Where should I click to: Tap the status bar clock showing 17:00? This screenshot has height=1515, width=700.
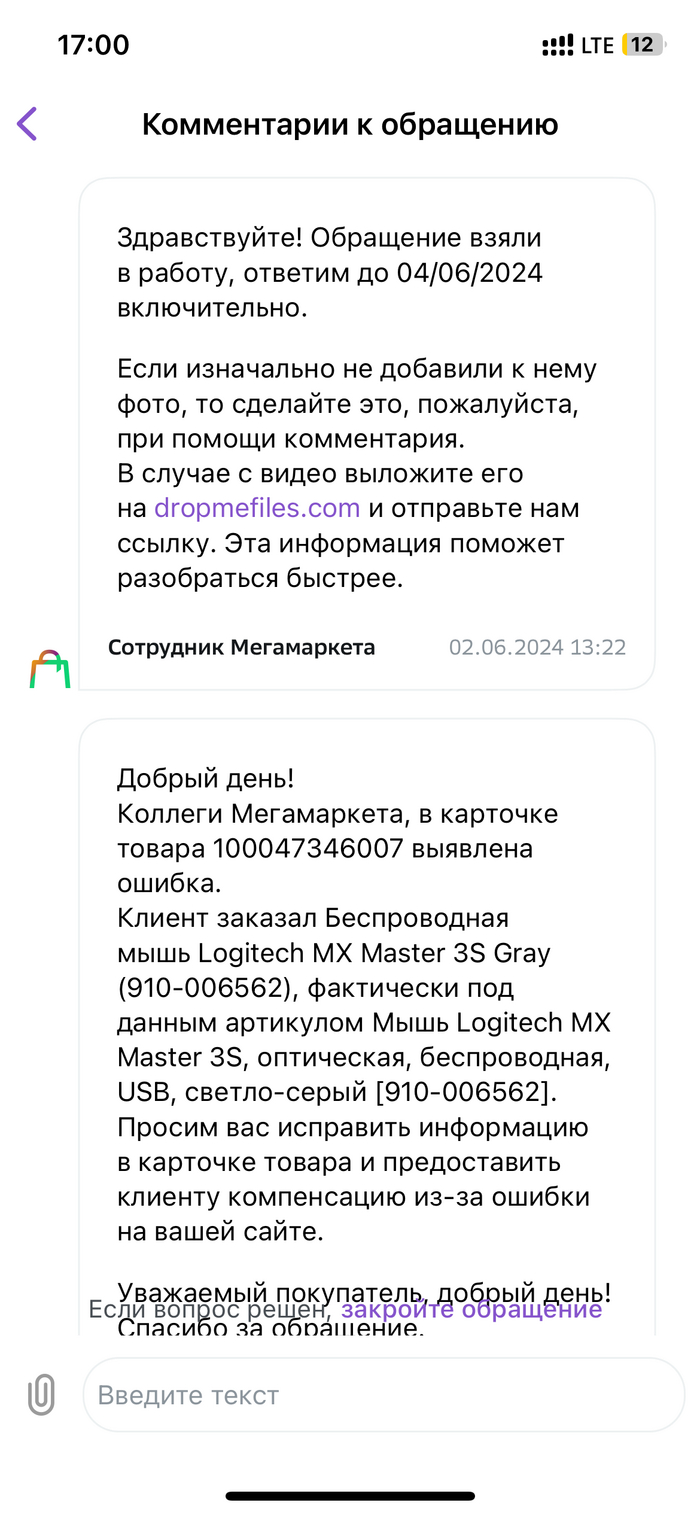93,45
